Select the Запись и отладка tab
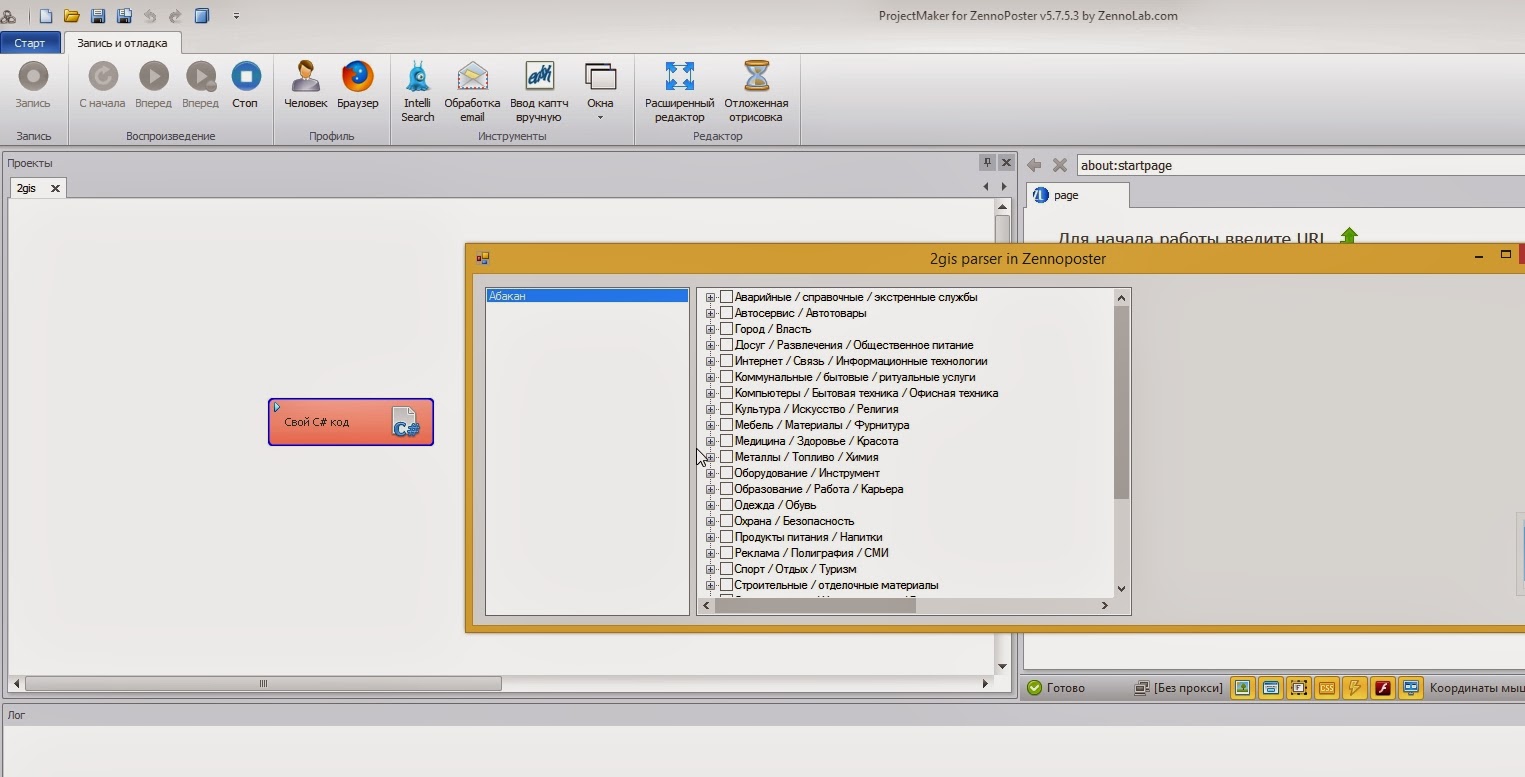1525x777 pixels. pyautogui.click(x=122, y=43)
